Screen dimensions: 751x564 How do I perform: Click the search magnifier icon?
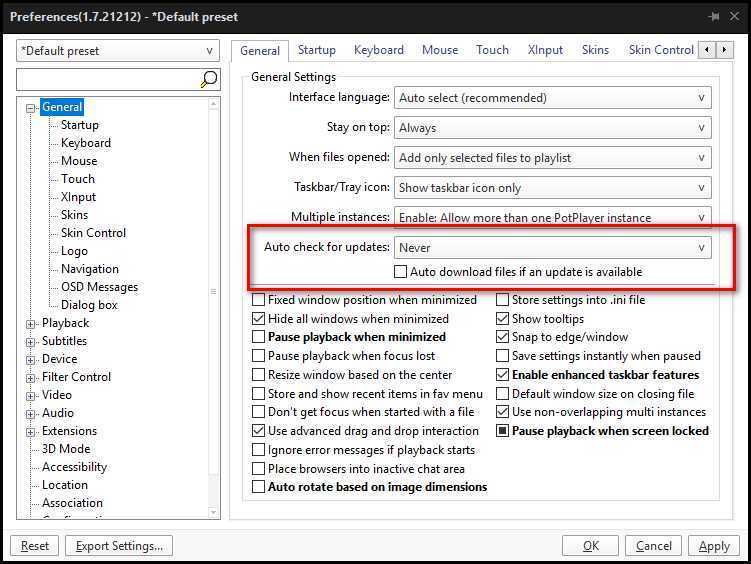point(209,79)
